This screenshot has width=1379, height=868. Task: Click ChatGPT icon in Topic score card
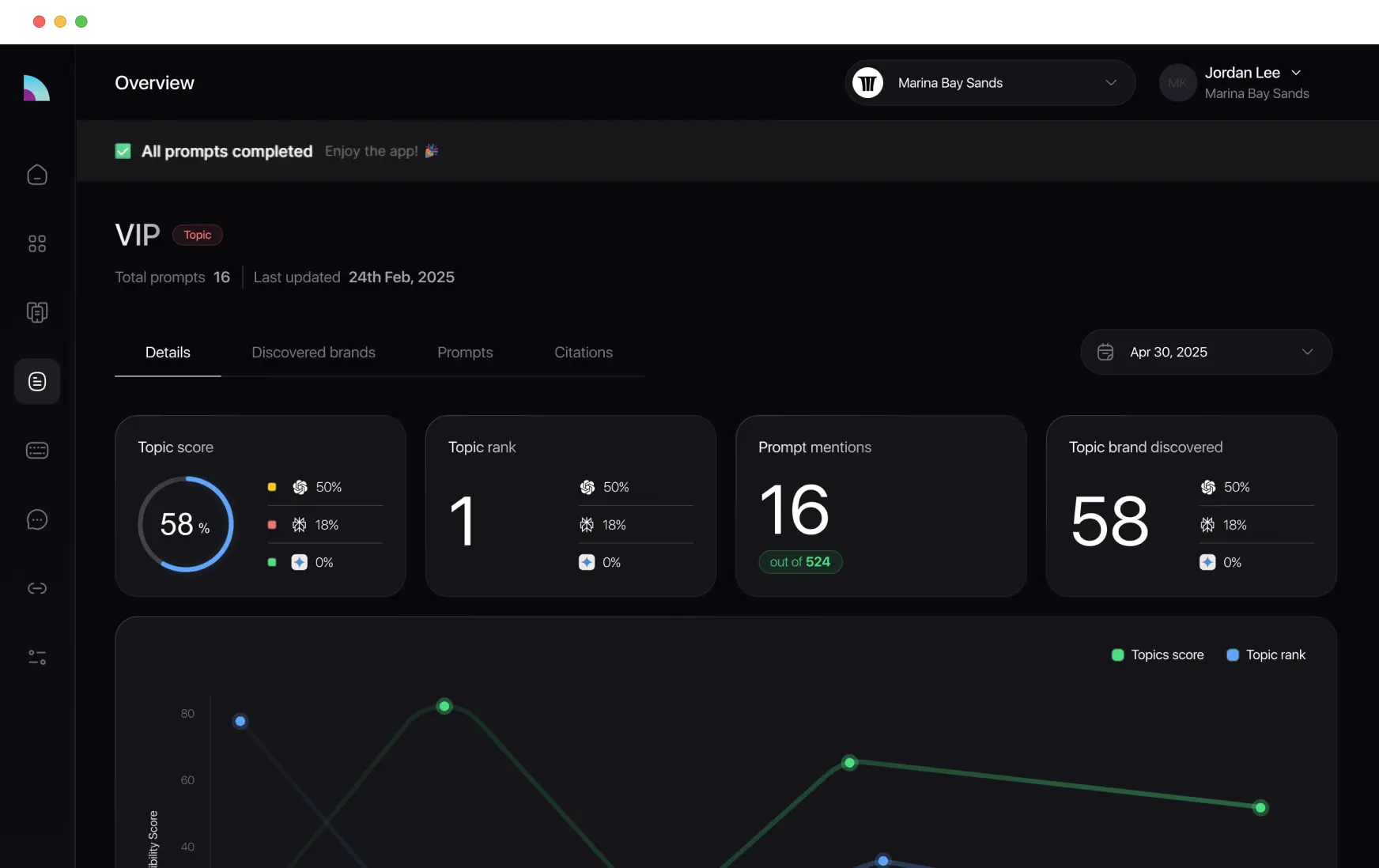[300, 487]
